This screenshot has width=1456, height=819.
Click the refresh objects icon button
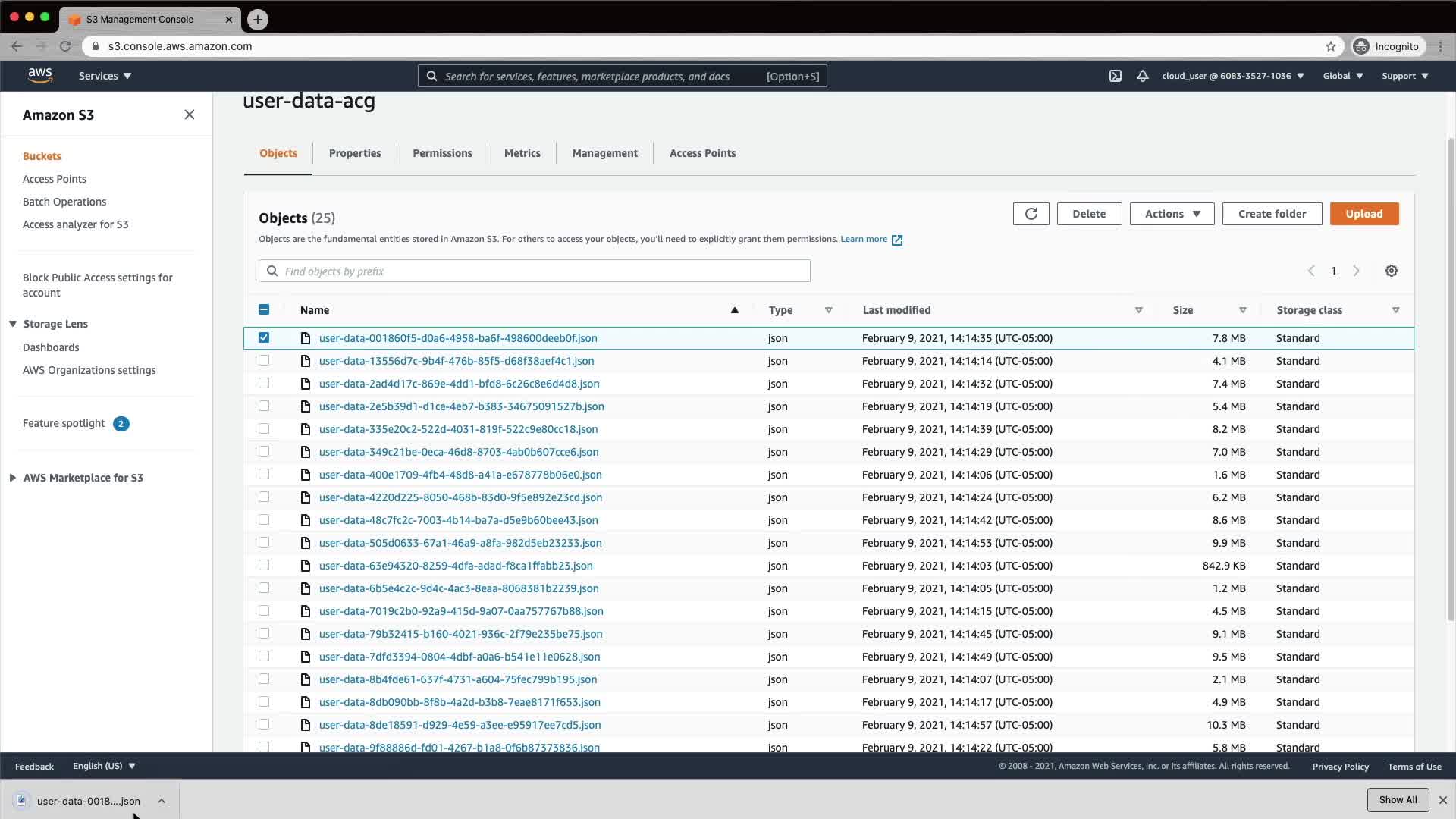point(1031,214)
